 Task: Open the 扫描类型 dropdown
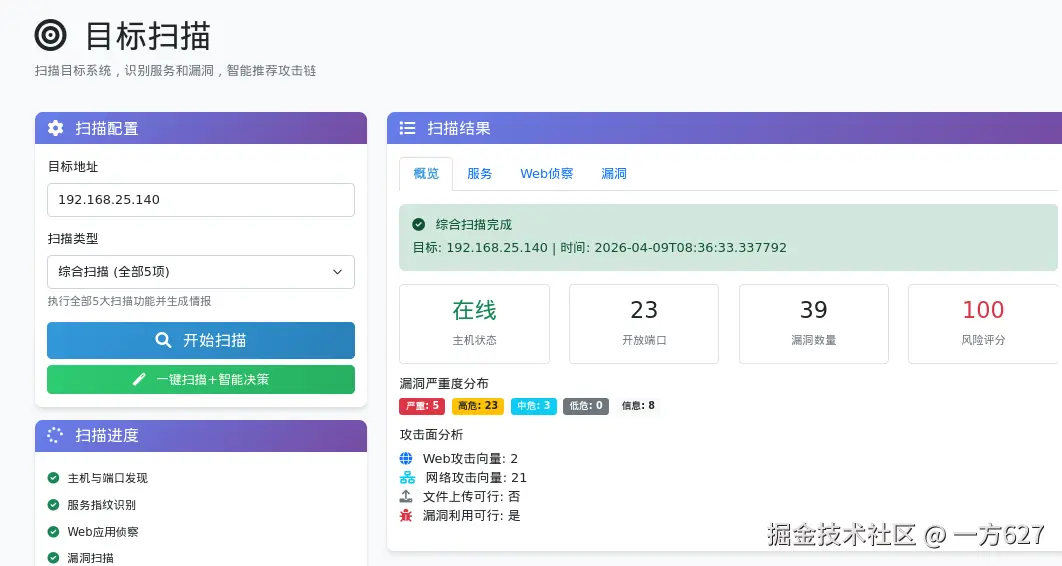(200, 271)
